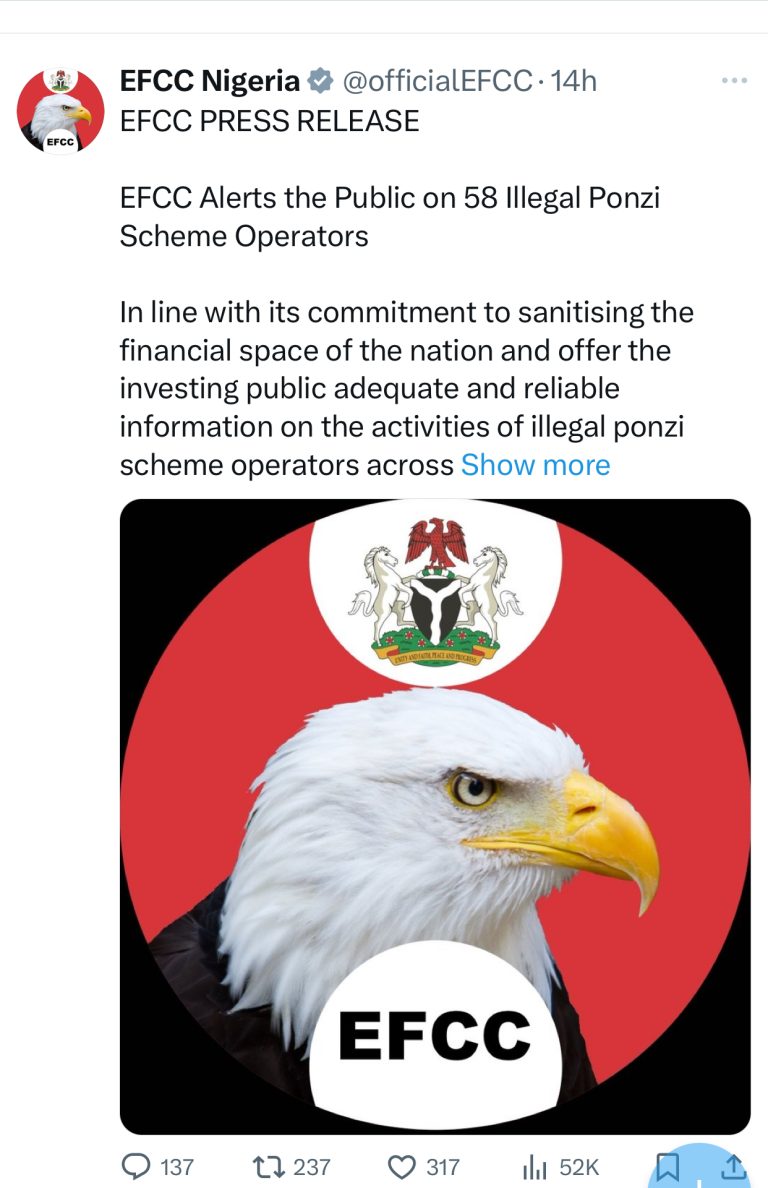
Task: Expand the tweet with Show more
Action: pos(535,465)
